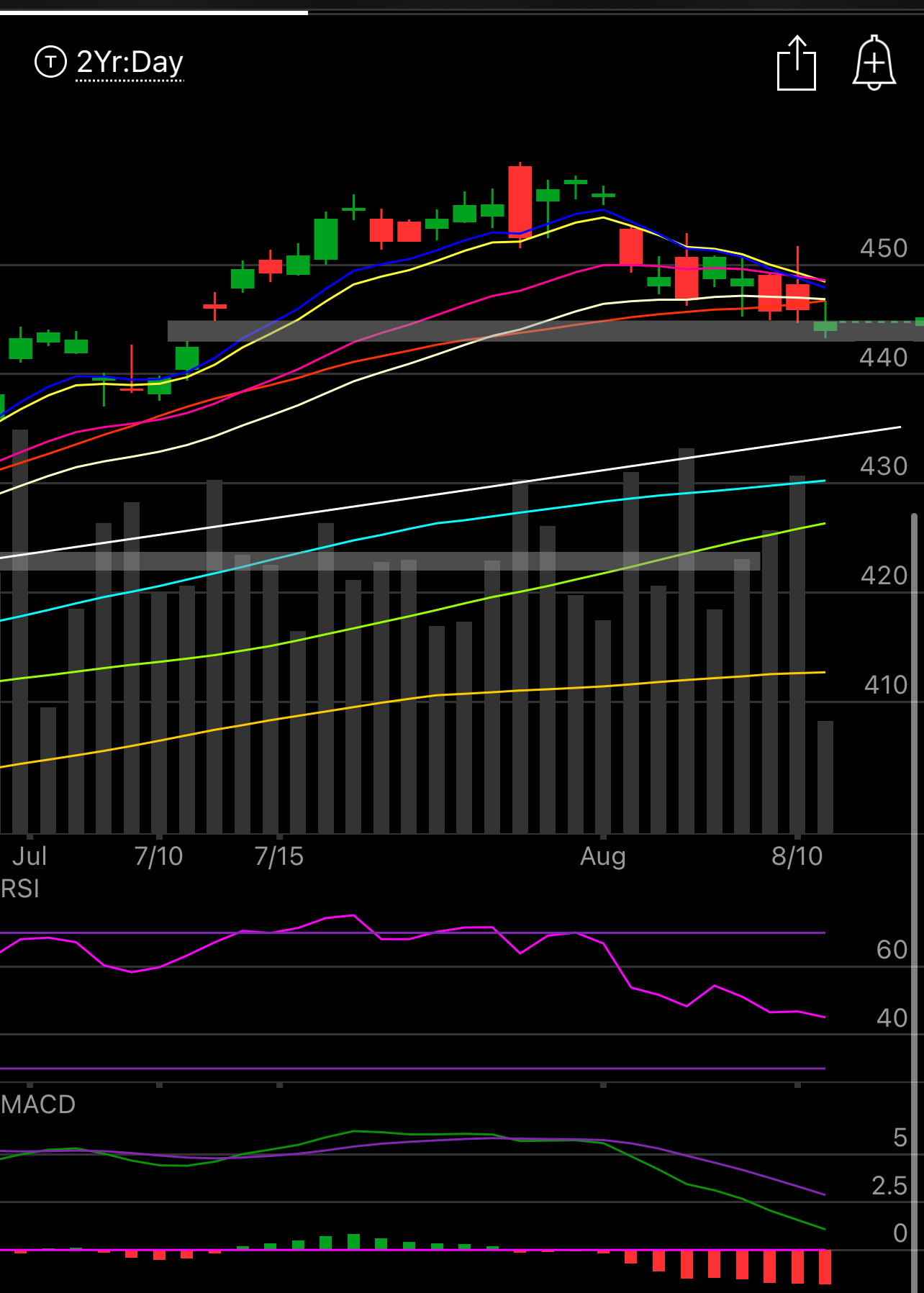Add an alert with the bell icon

pyautogui.click(x=874, y=63)
